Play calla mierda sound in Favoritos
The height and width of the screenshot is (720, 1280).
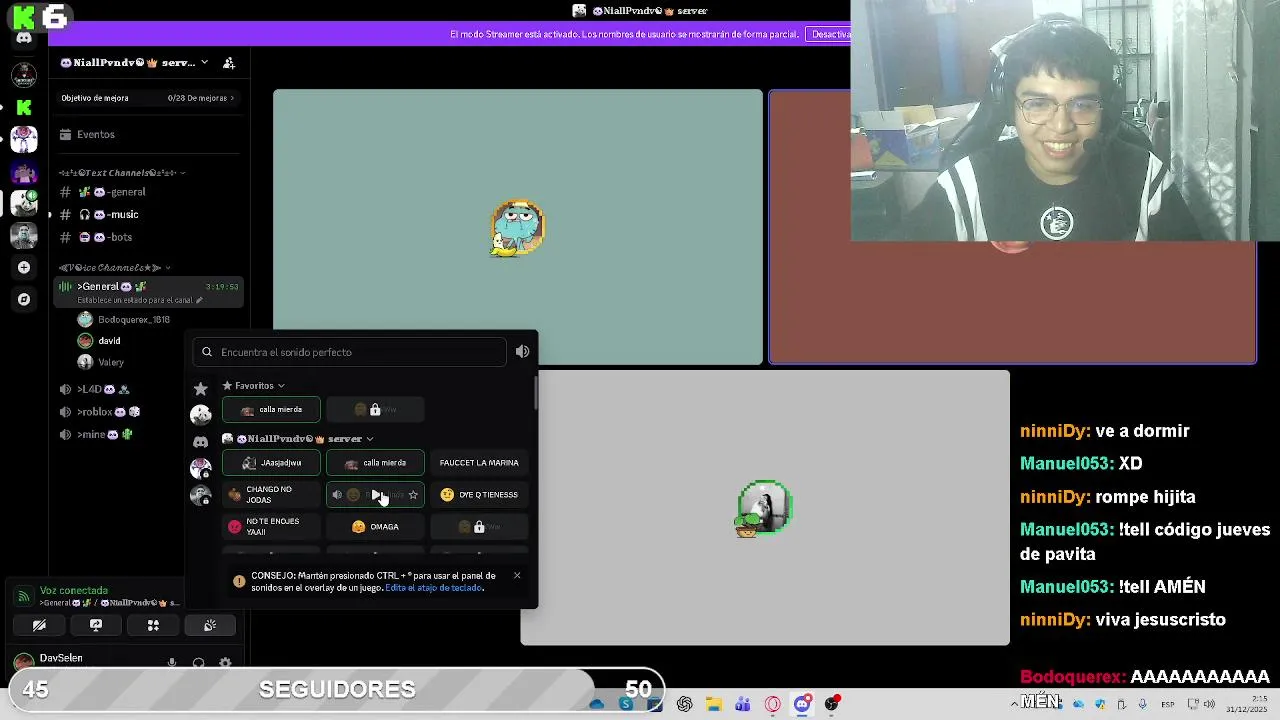pos(271,409)
